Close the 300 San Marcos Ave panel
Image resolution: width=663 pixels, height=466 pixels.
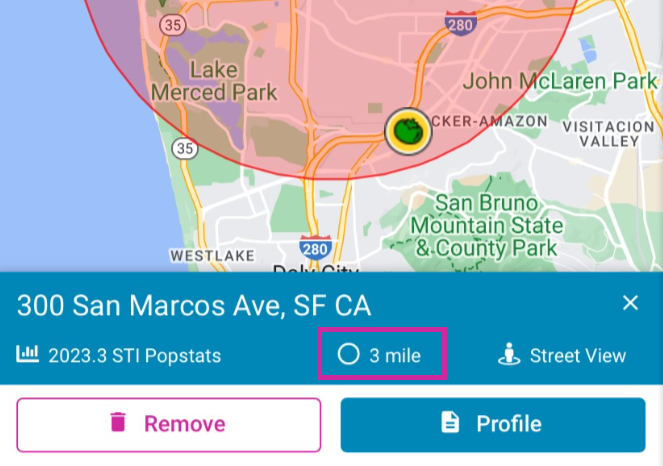pyautogui.click(x=630, y=303)
